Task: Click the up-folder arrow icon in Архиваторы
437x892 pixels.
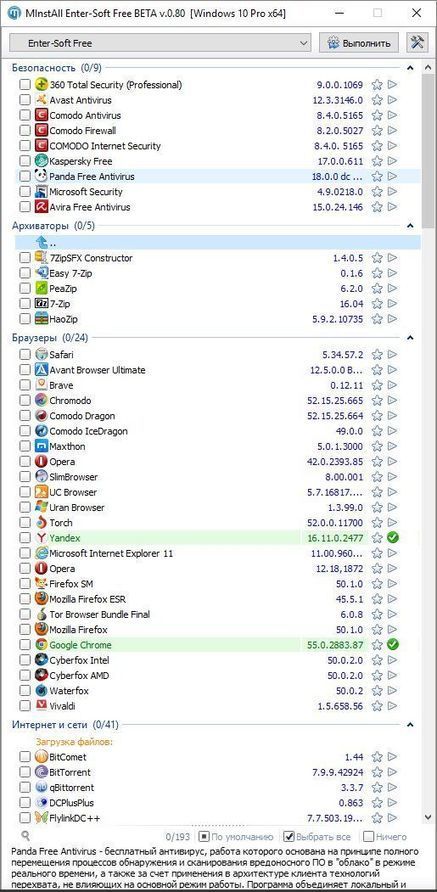Action: click(x=41, y=243)
